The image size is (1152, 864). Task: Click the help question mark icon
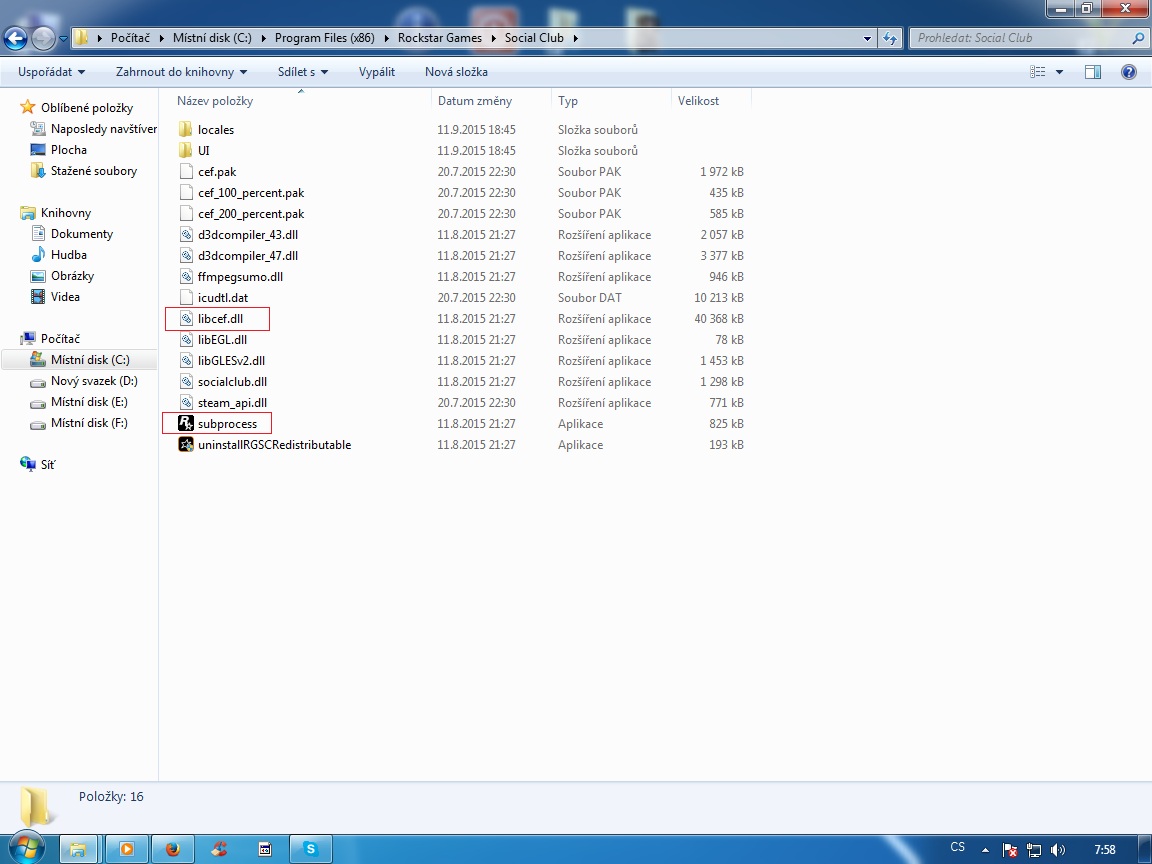[x=1129, y=72]
